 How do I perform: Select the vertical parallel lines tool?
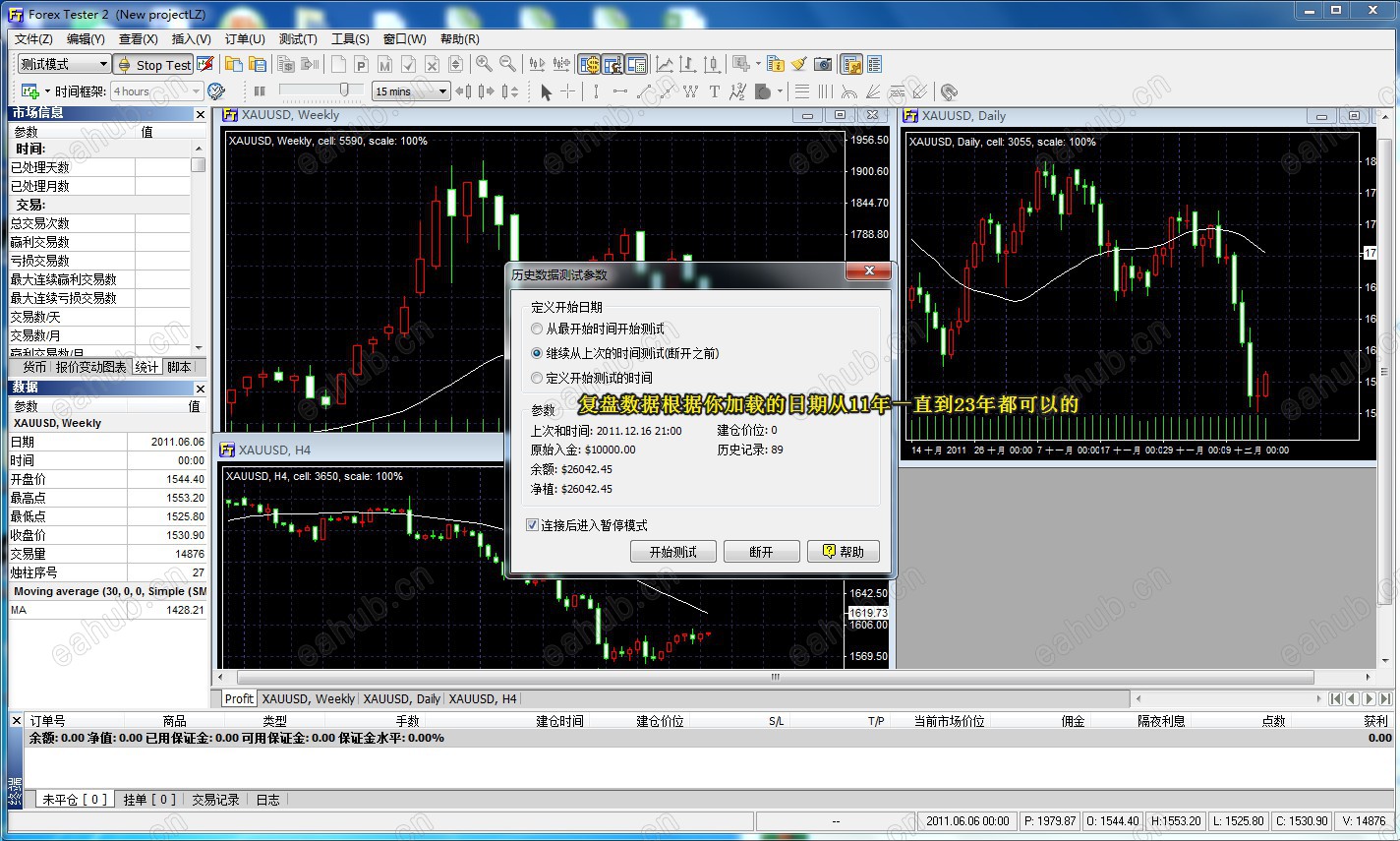click(x=825, y=91)
